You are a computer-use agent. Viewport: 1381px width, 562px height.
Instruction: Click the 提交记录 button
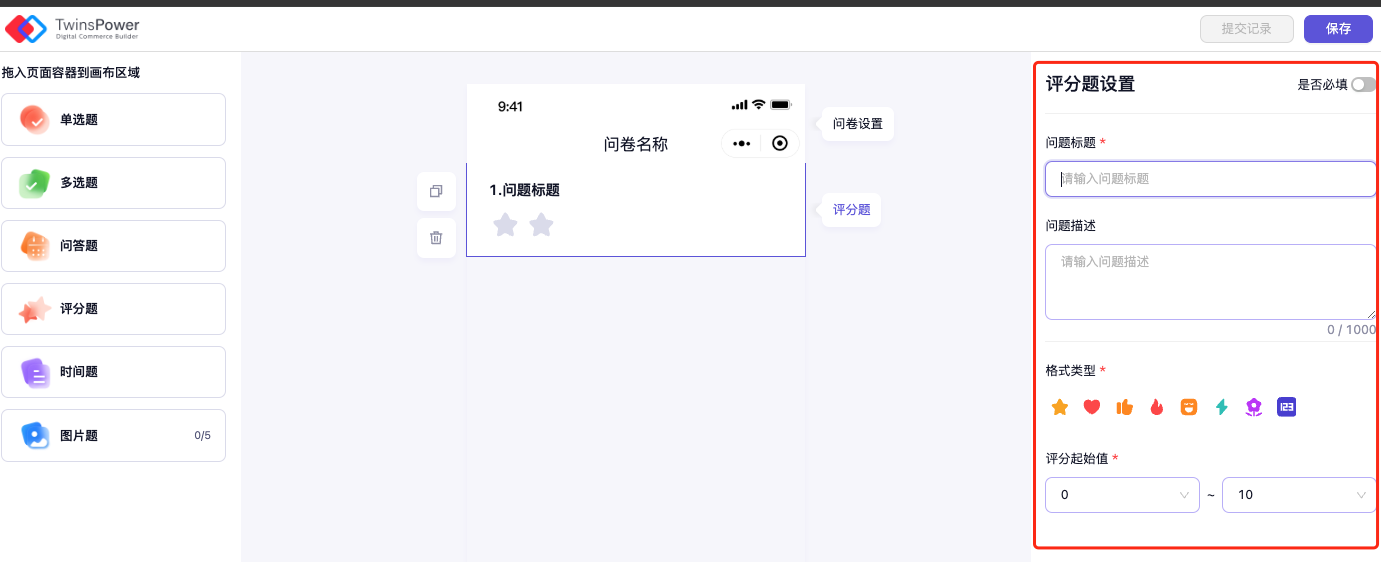1246,29
